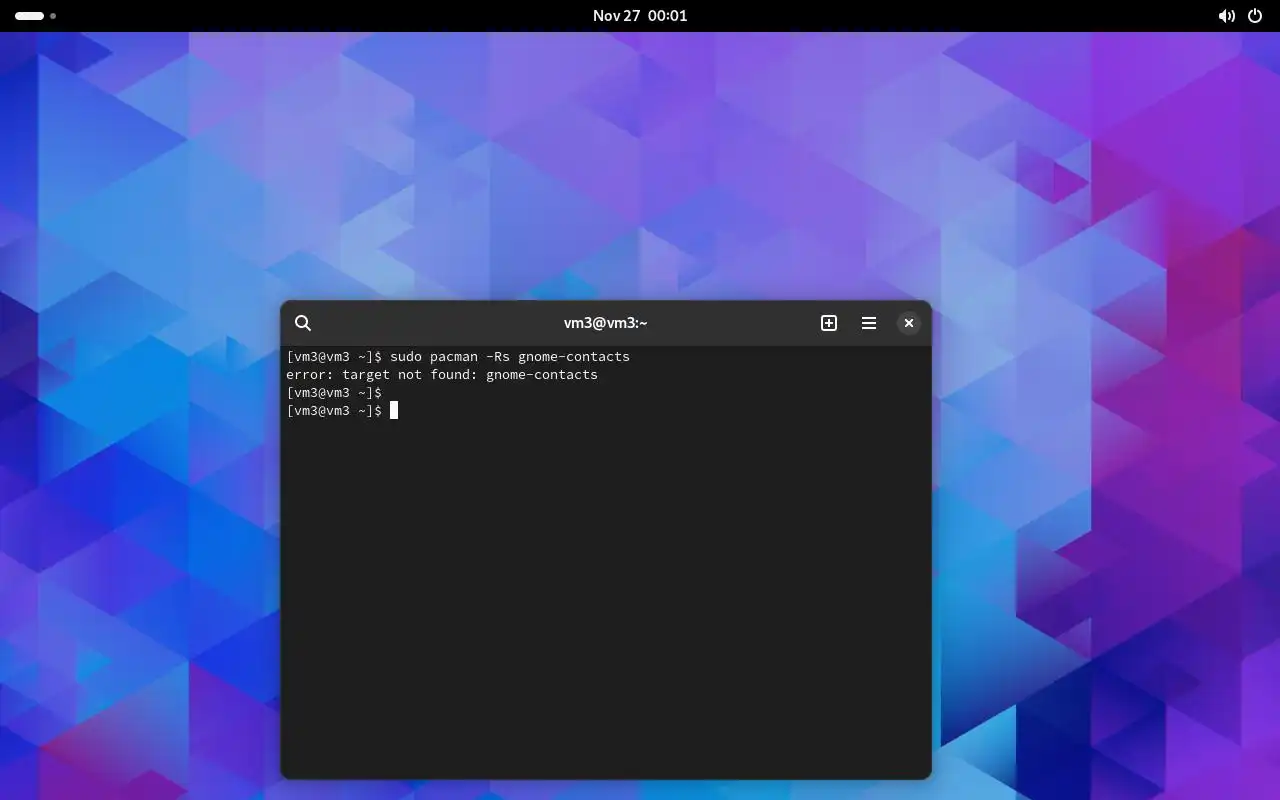
Task: Click the empty third prompt line
Action: [334, 392]
